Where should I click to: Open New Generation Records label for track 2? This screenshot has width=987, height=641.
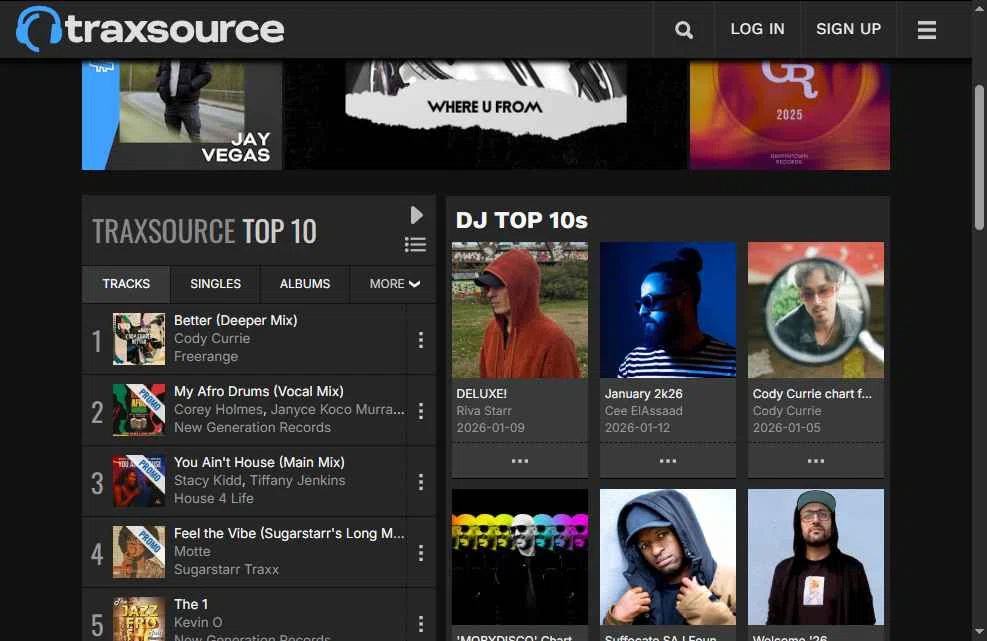point(252,428)
